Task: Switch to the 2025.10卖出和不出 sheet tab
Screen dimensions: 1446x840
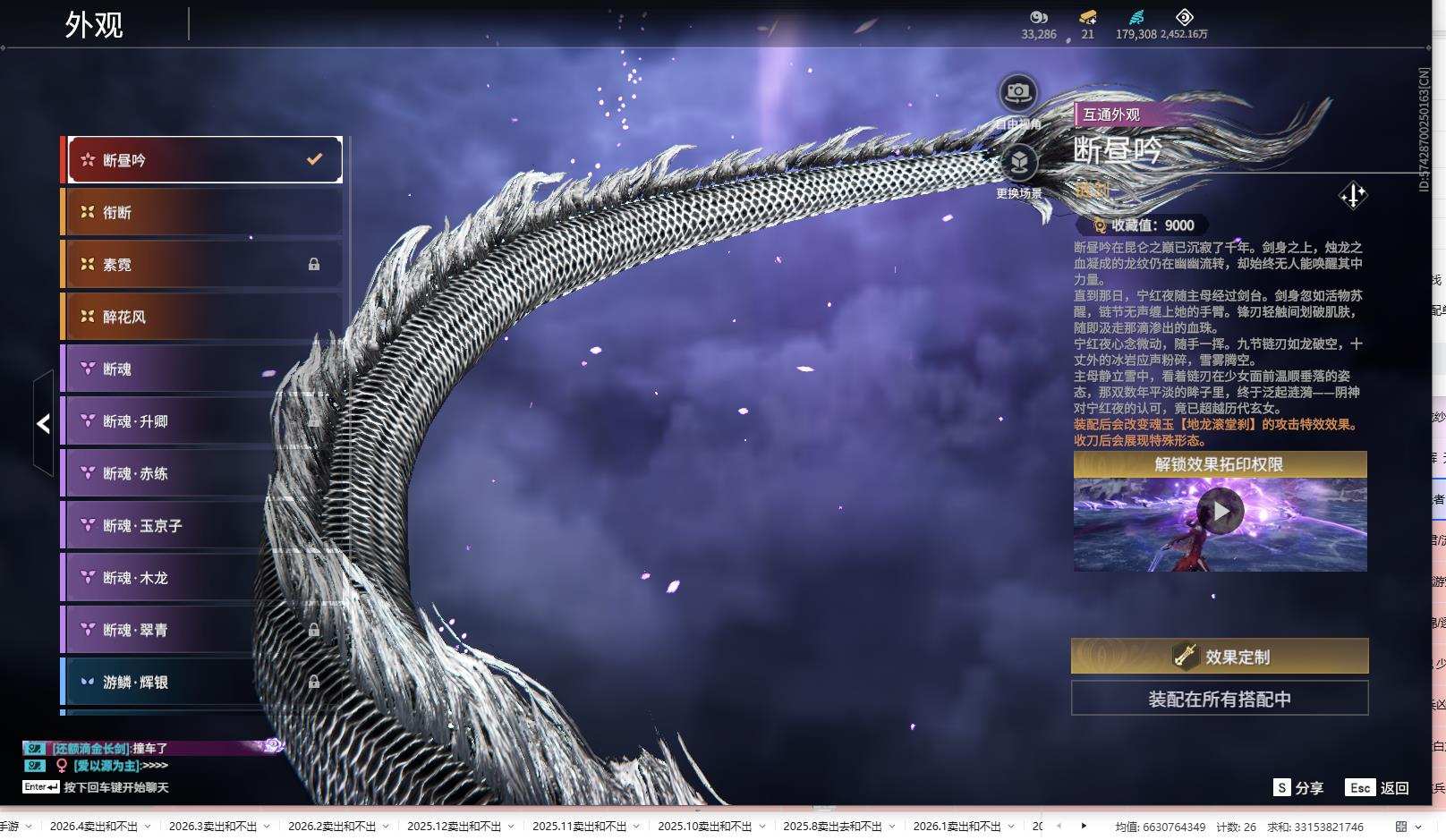Action: click(x=704, y=827)
